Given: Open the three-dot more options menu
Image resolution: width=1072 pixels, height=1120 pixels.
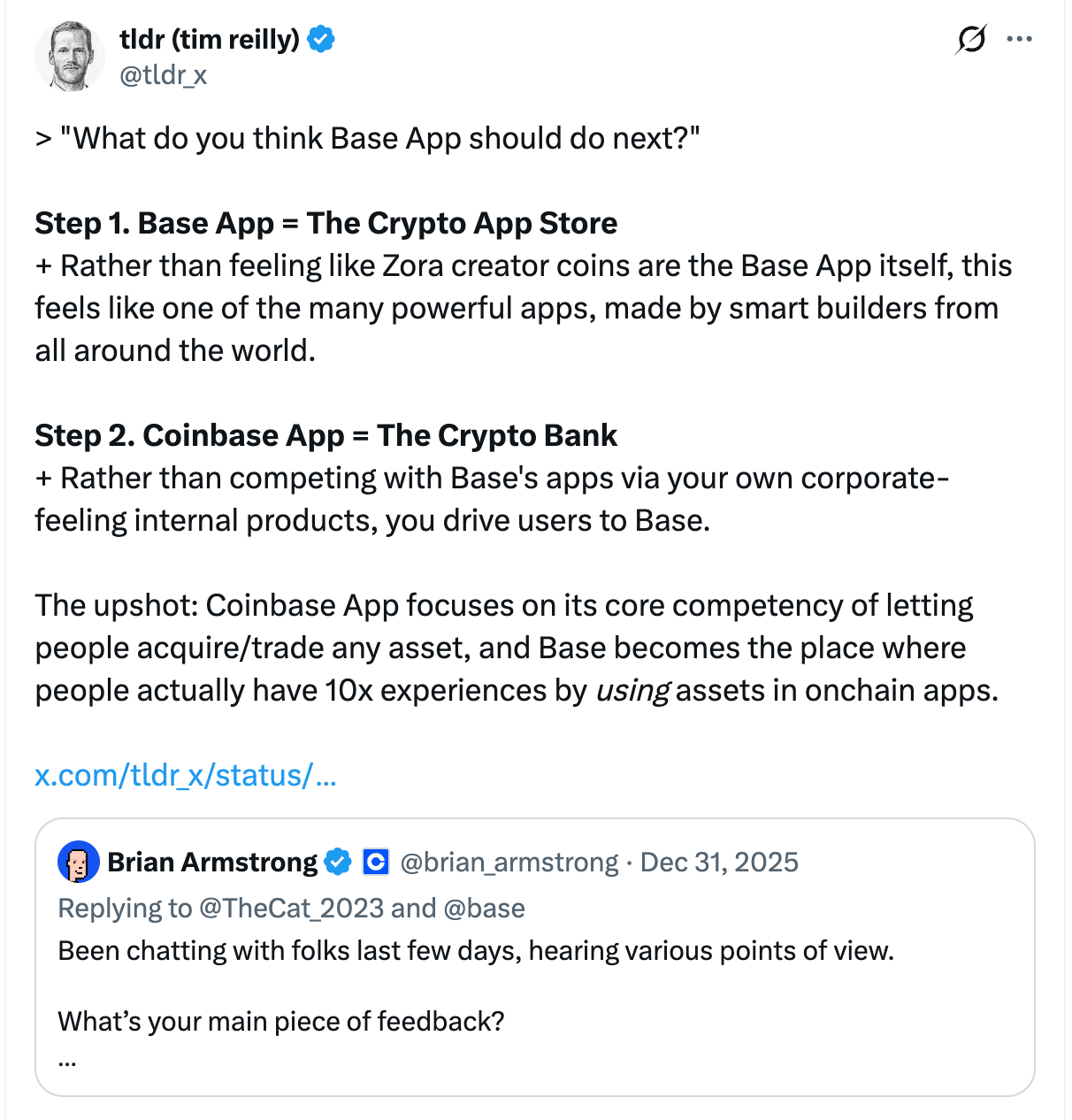Looking at the screenshot, I should click(1020, 40).
